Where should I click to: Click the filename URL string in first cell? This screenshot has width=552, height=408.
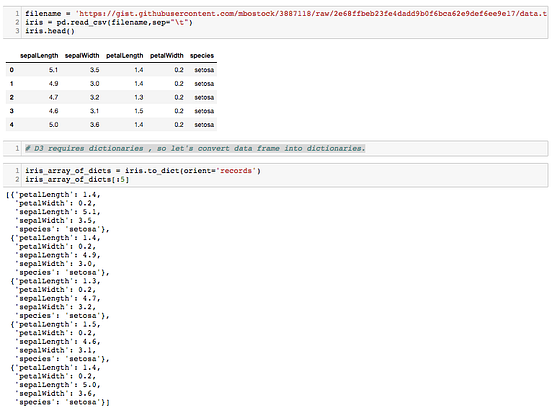click(312, 14)
